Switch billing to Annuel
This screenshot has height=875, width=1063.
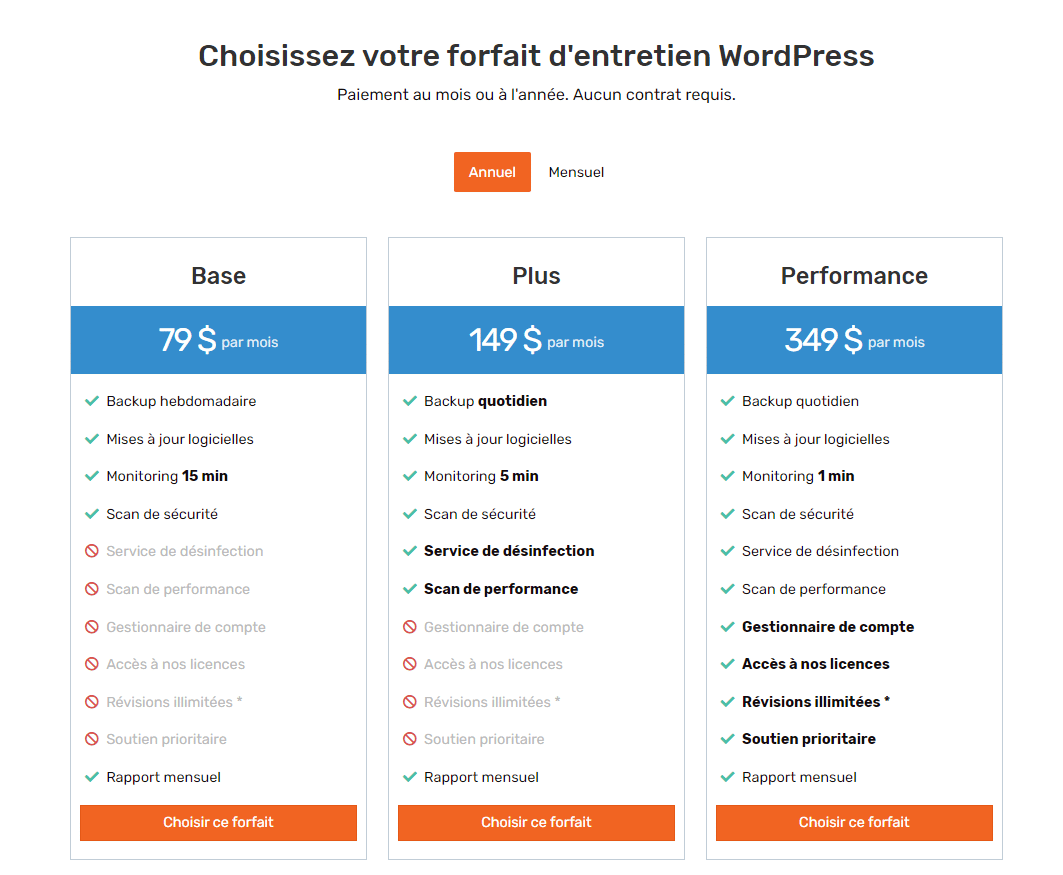click(492, 172)
